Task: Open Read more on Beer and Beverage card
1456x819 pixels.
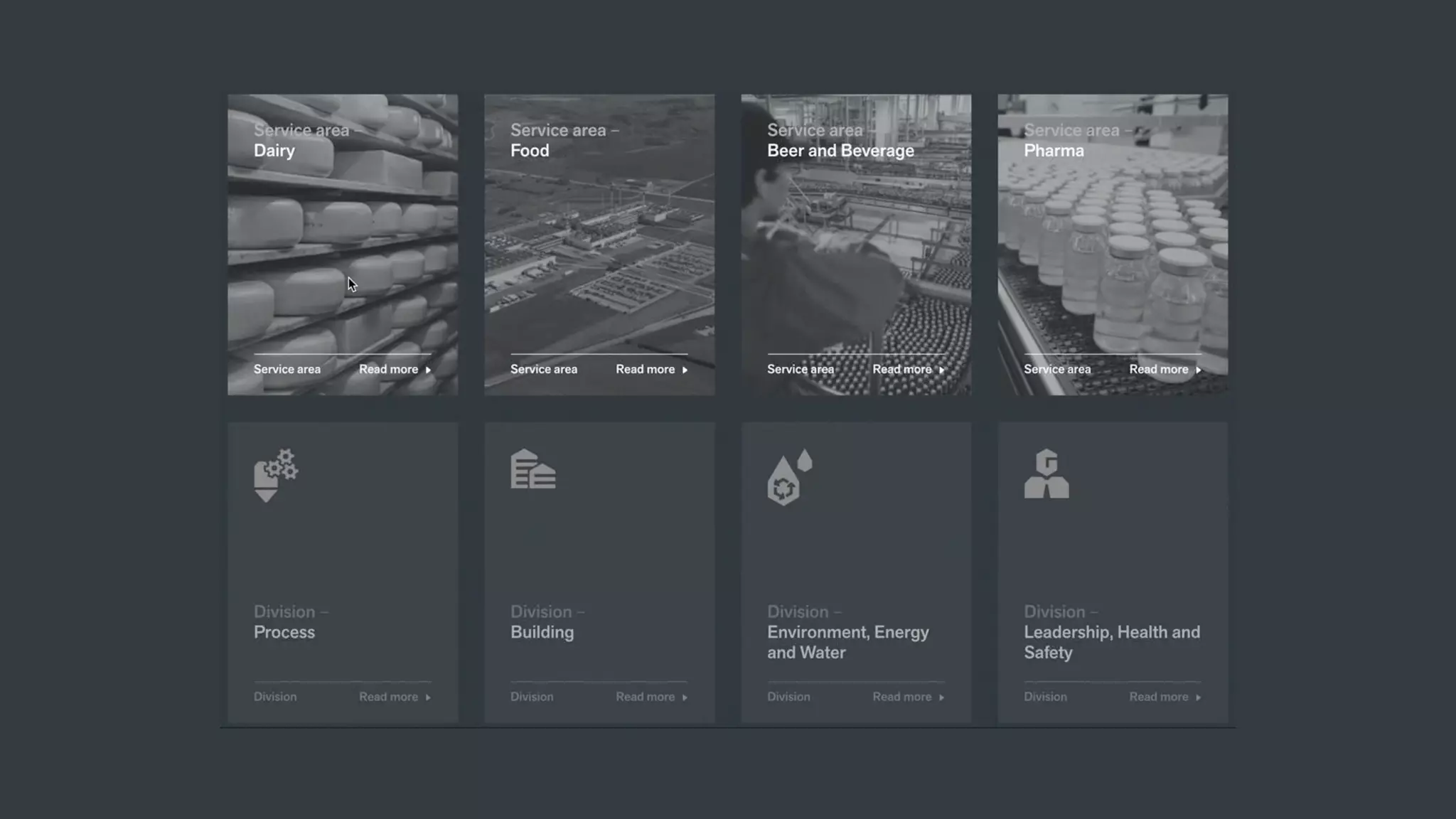Action: click(x=901, y=369)
